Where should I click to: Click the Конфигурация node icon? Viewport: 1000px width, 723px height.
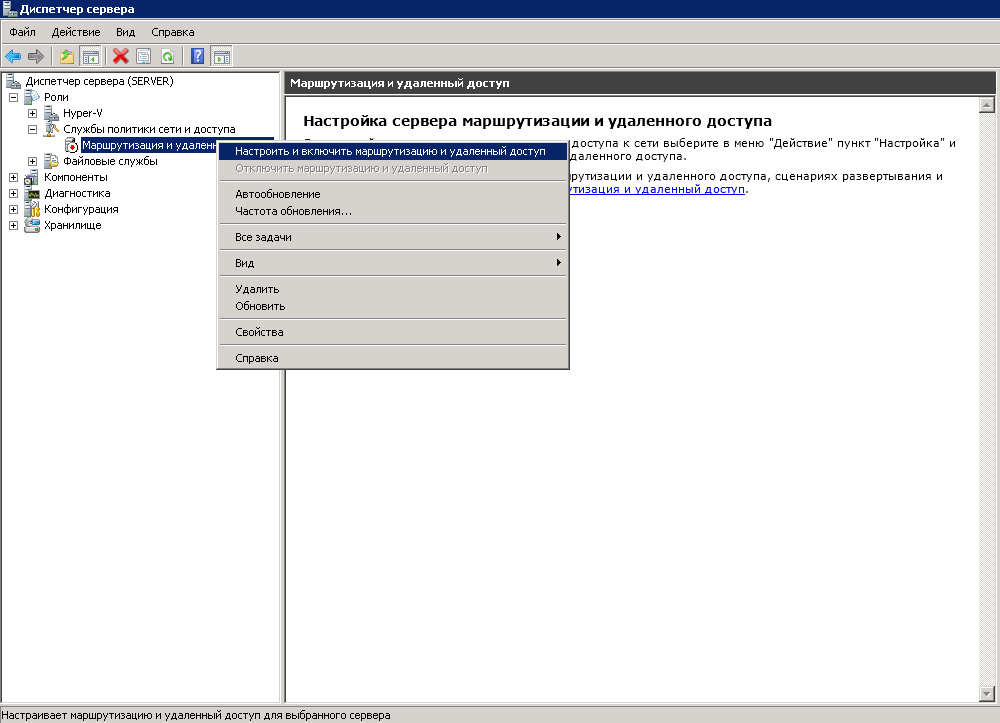pos(32,209)
